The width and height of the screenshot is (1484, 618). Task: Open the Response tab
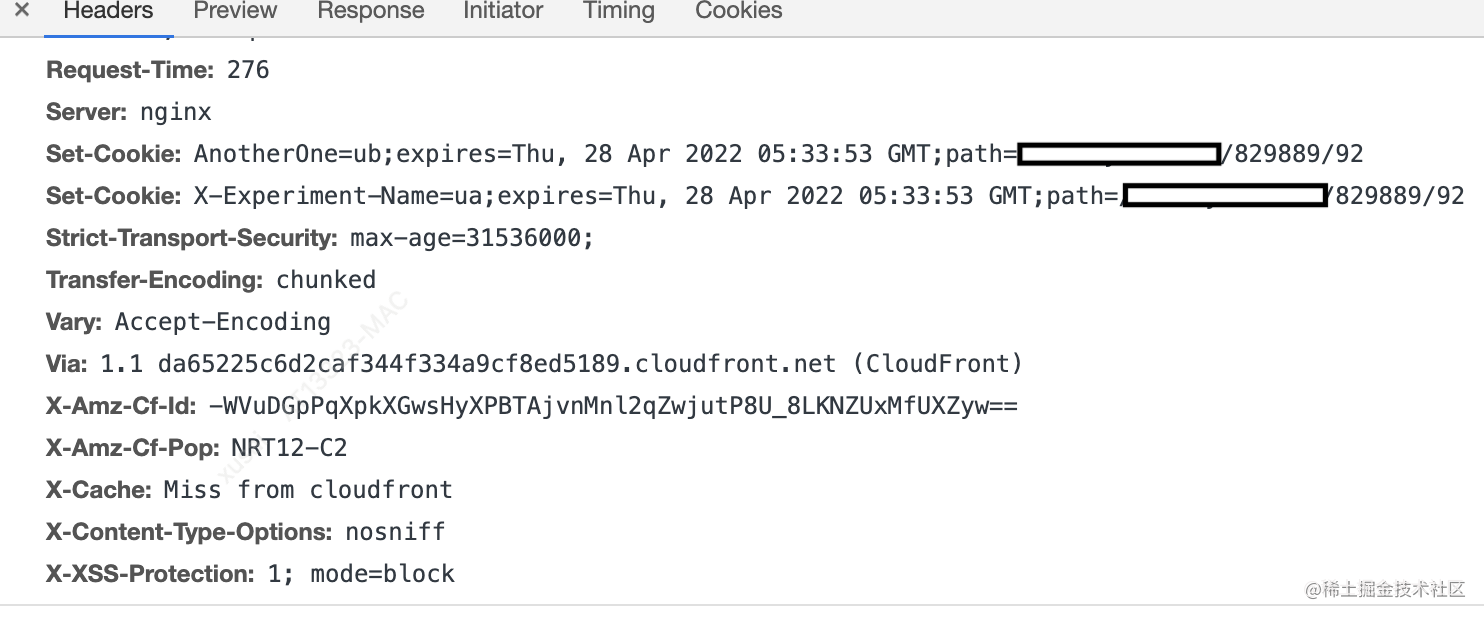(x=371, y=11)
